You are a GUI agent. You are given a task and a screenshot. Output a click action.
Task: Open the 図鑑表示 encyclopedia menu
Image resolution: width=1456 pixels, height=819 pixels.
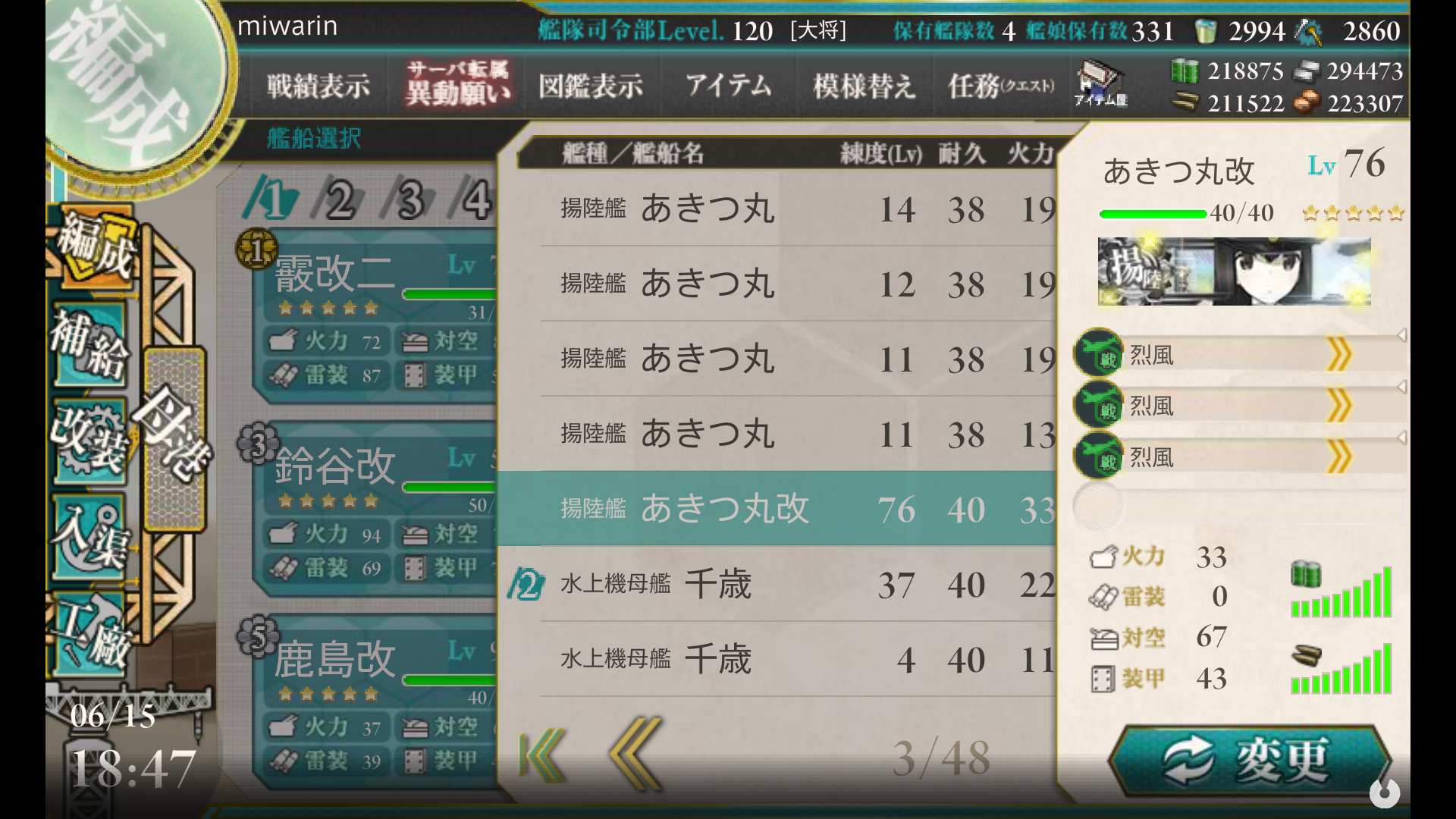[591, 86]
